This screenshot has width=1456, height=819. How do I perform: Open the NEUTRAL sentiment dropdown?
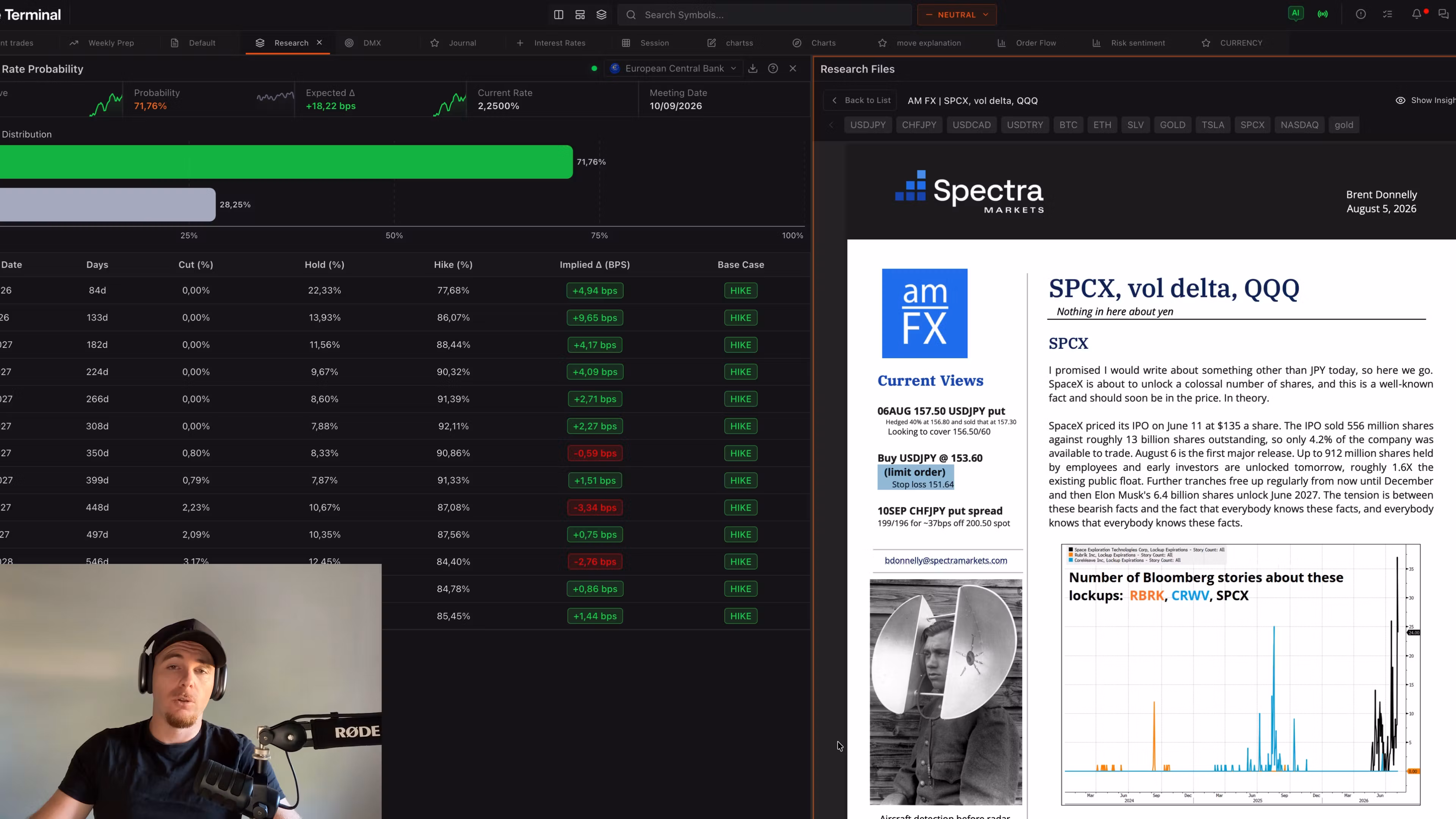(957, 15)
